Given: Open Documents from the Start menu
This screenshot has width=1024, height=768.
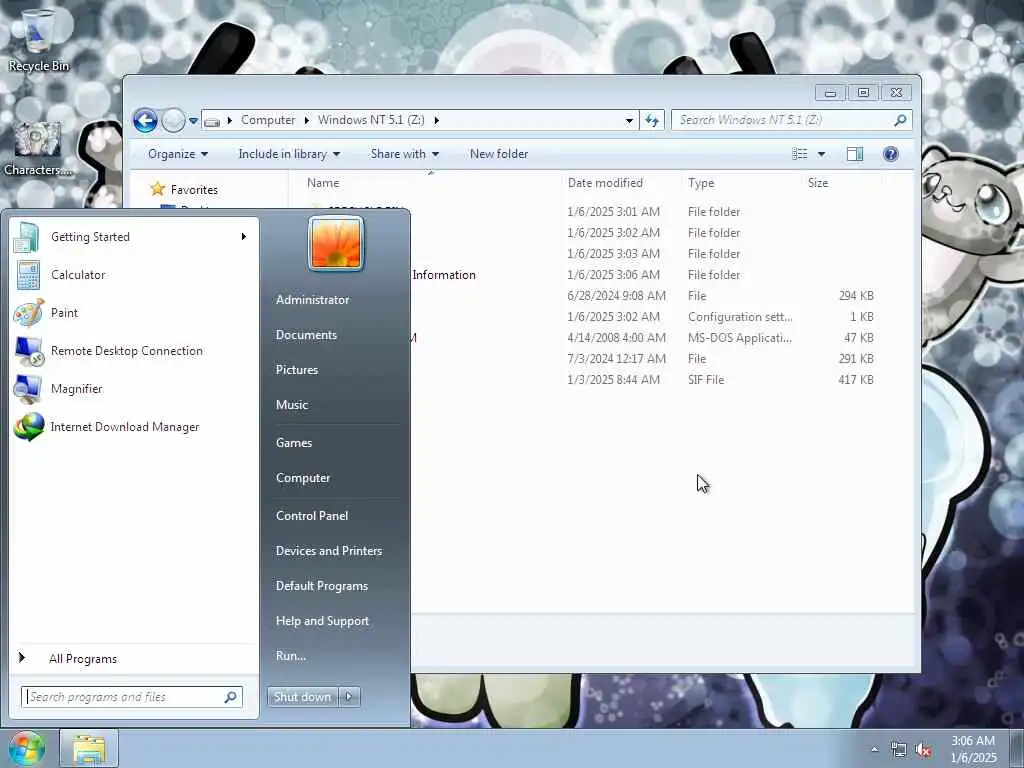Looking at the screenshot, I should click(x=306, y=335).
